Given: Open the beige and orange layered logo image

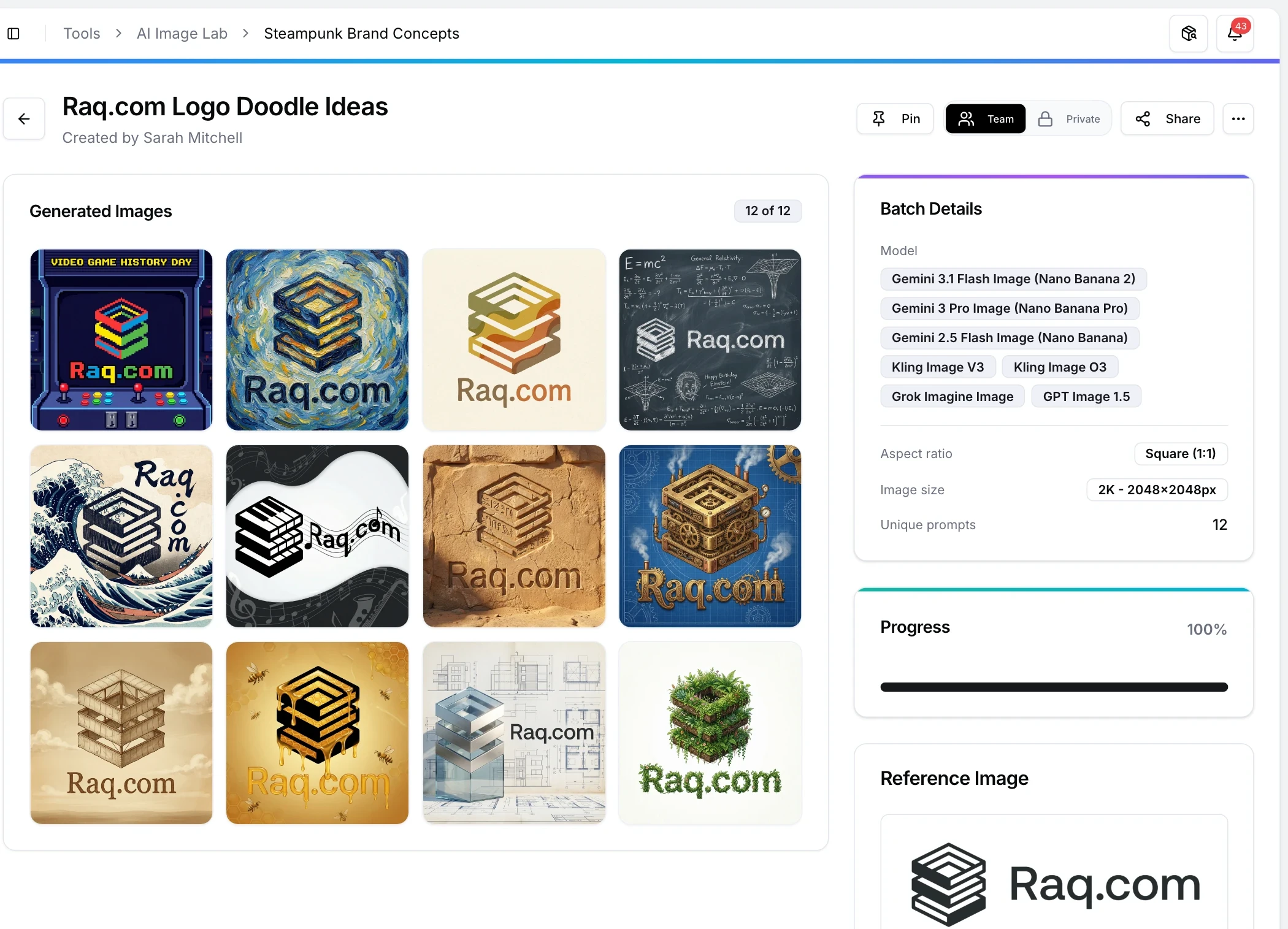Looking at the screenshot, I should 514,340.
